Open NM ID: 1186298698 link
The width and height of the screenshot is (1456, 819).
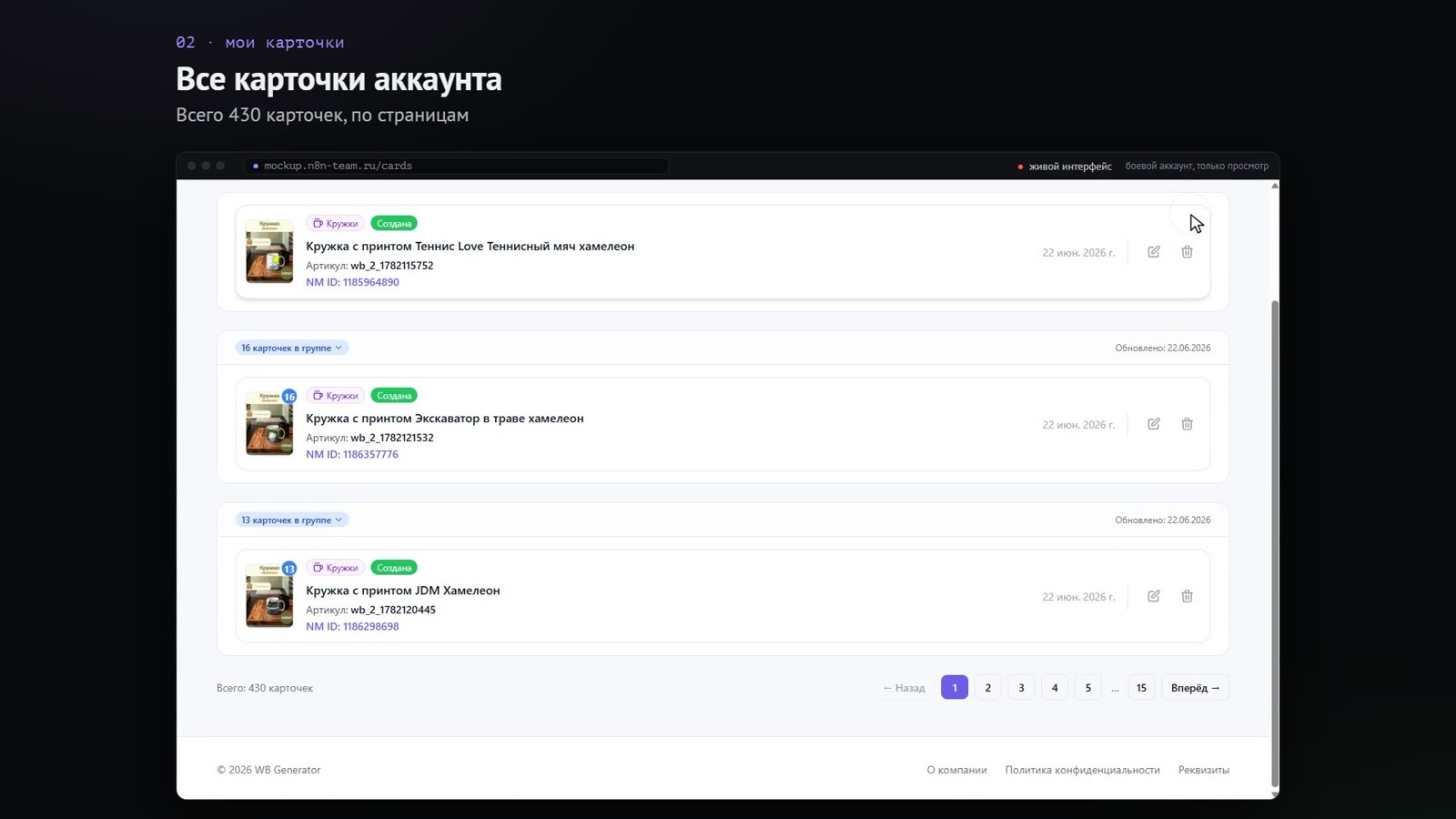coord(352,626)
